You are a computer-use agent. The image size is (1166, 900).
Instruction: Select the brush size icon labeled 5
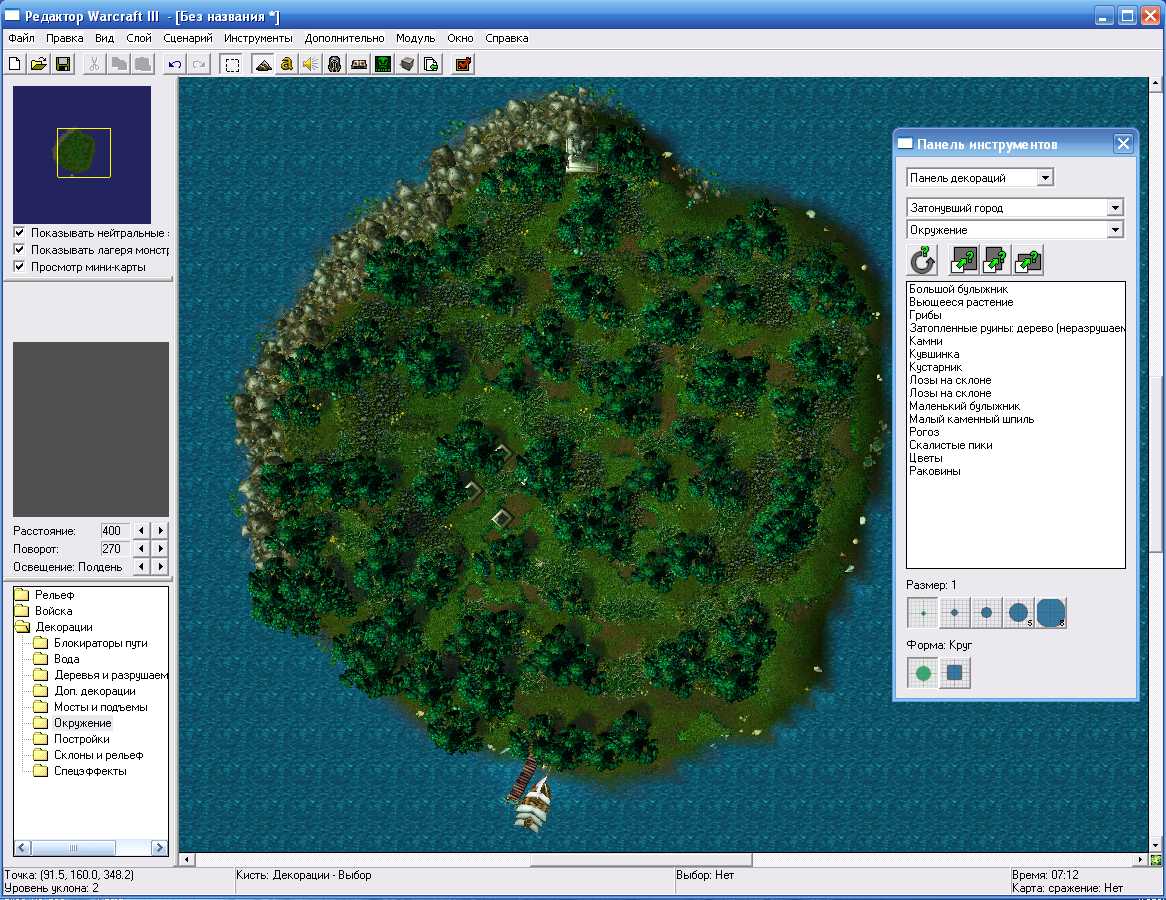tap(1019, 613)
